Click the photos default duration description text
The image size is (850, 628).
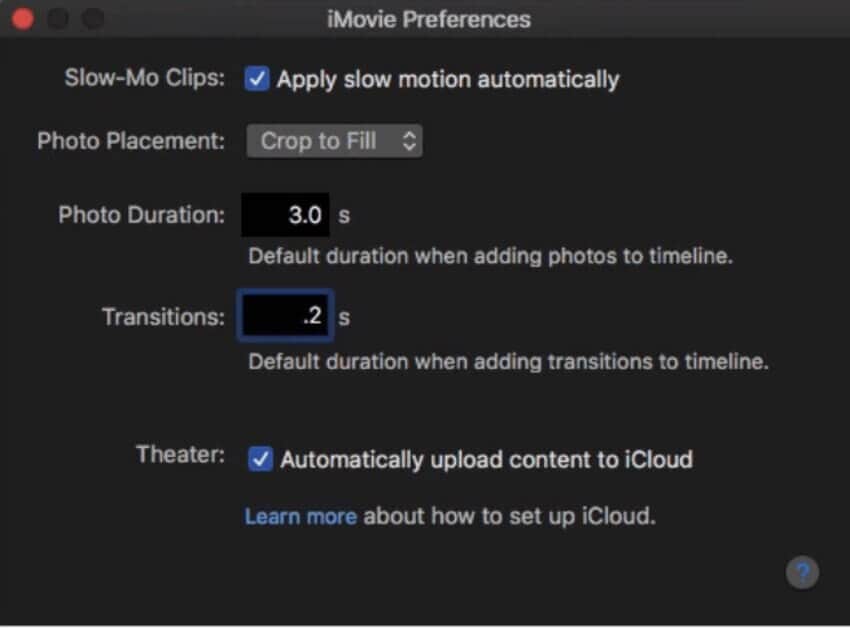click(x=490, y=256)
